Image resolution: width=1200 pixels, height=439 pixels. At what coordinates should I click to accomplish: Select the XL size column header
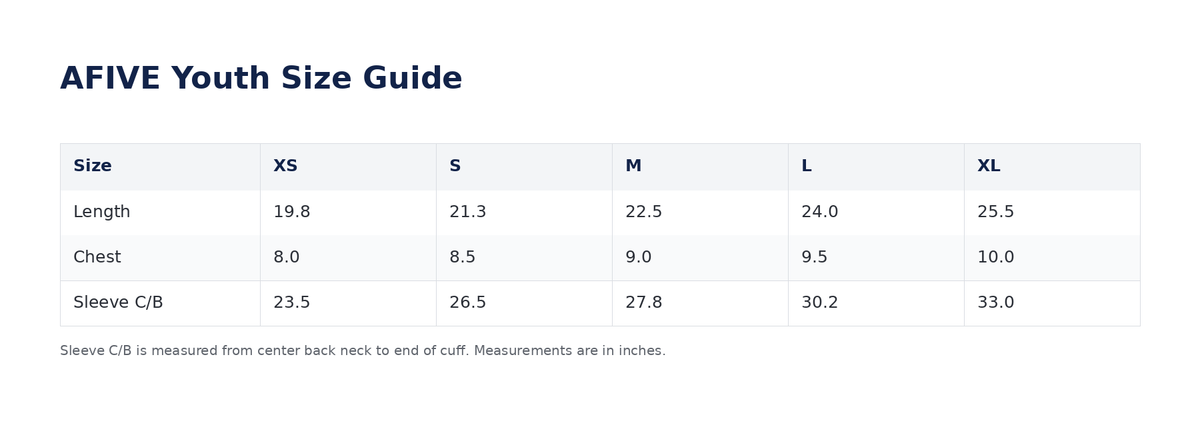click(x=1052, y=166)
